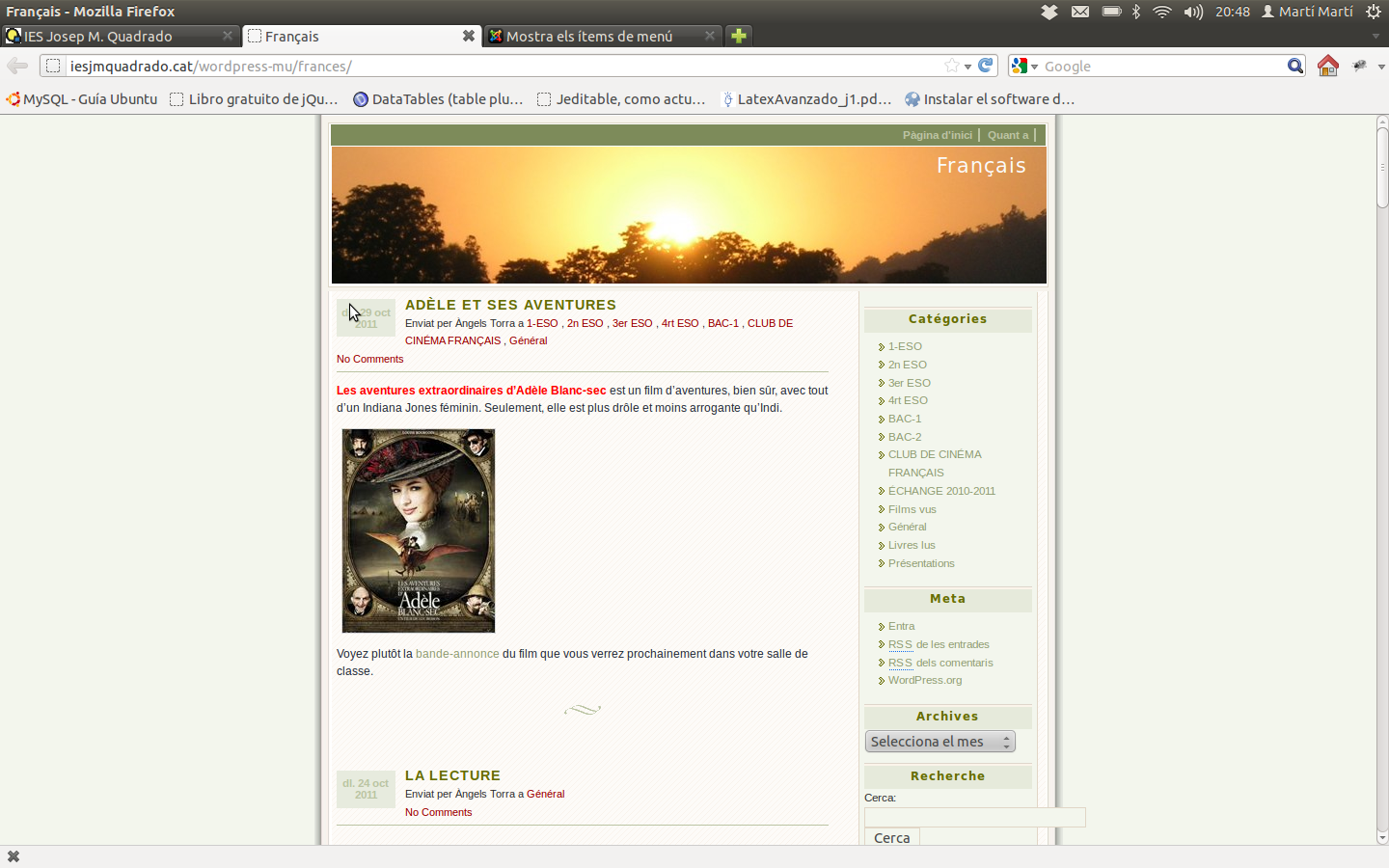Bookmark this page with the star icon
This screenshot has height=868, width=1389.
pyautogui.click(x=952, y=66)
